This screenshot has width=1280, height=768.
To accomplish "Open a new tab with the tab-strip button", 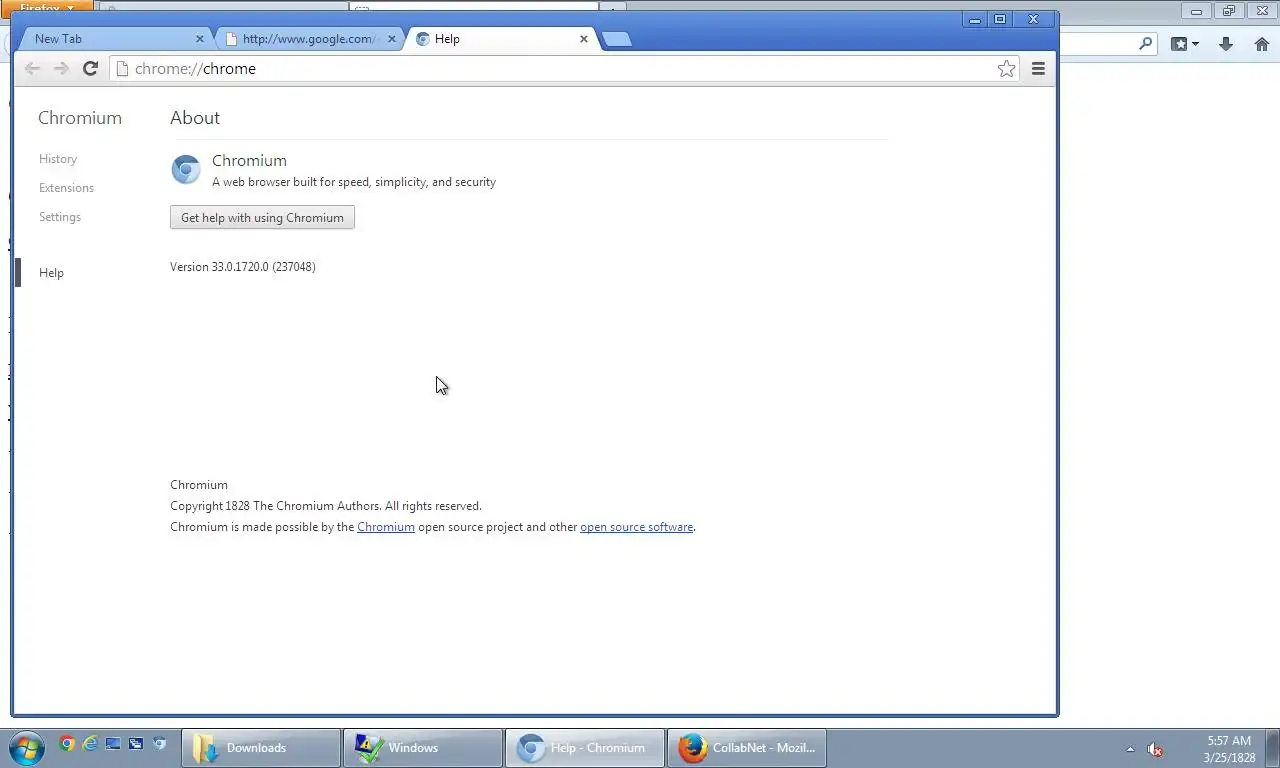I will click(617, 39).
